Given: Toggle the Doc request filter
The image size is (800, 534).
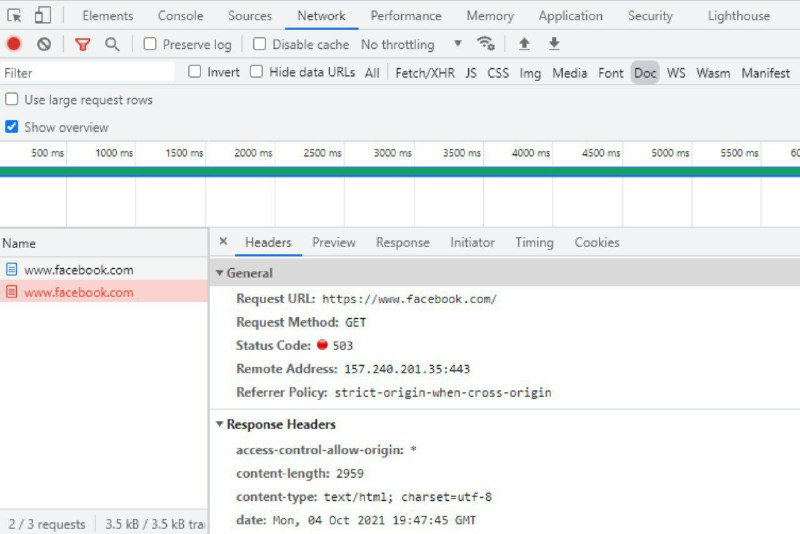Looking at the screenshot, I should [x=645, y=73].
